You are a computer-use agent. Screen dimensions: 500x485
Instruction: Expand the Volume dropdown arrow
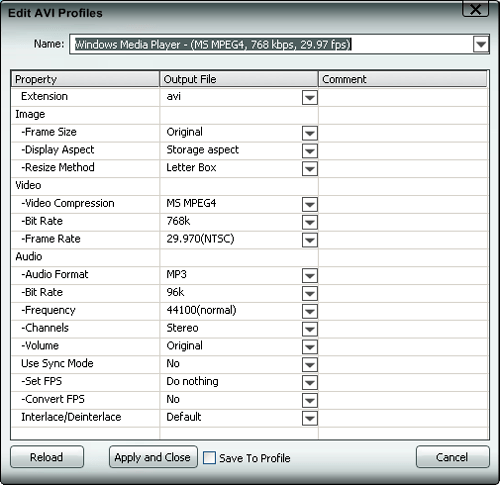pos(310,347)
